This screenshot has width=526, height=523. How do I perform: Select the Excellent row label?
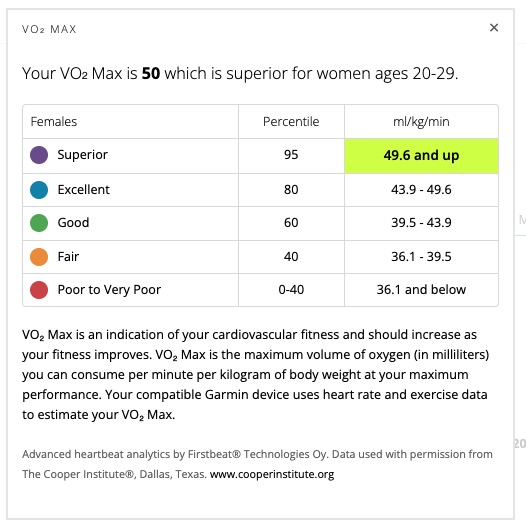[x=84, y=190]
